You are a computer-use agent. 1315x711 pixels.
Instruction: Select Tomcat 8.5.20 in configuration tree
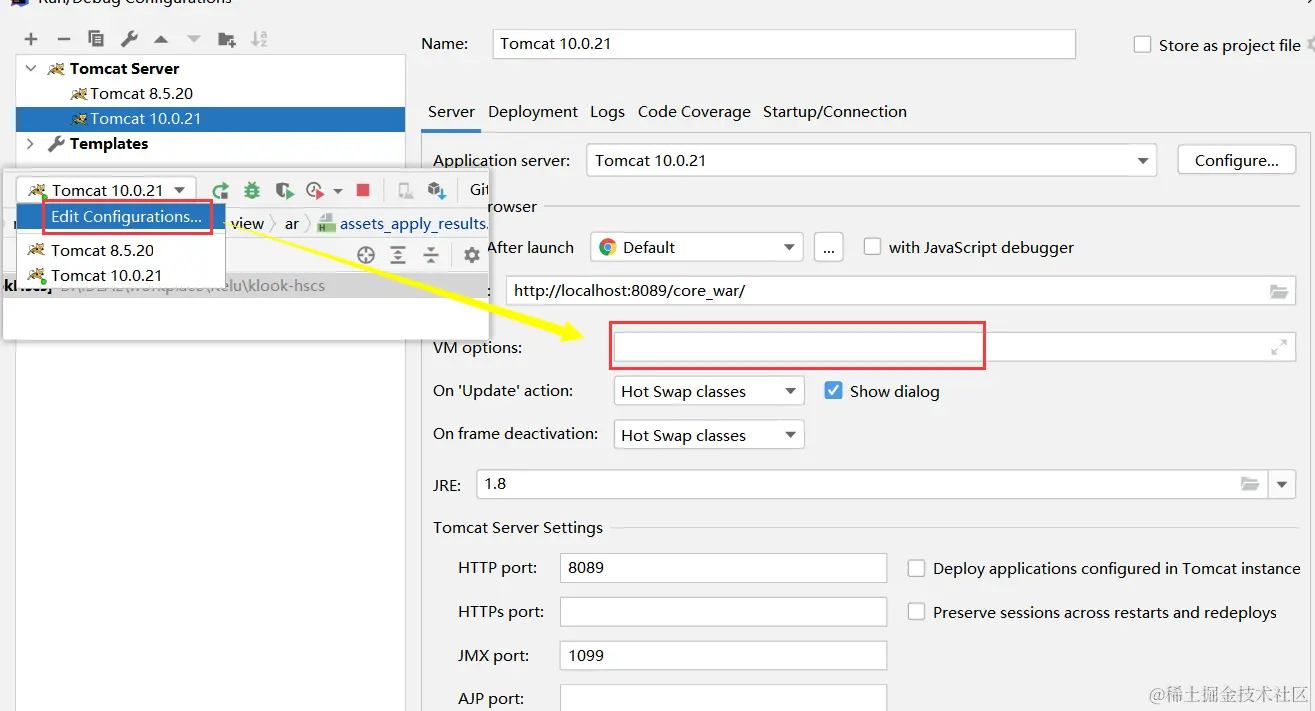(140, 94)
